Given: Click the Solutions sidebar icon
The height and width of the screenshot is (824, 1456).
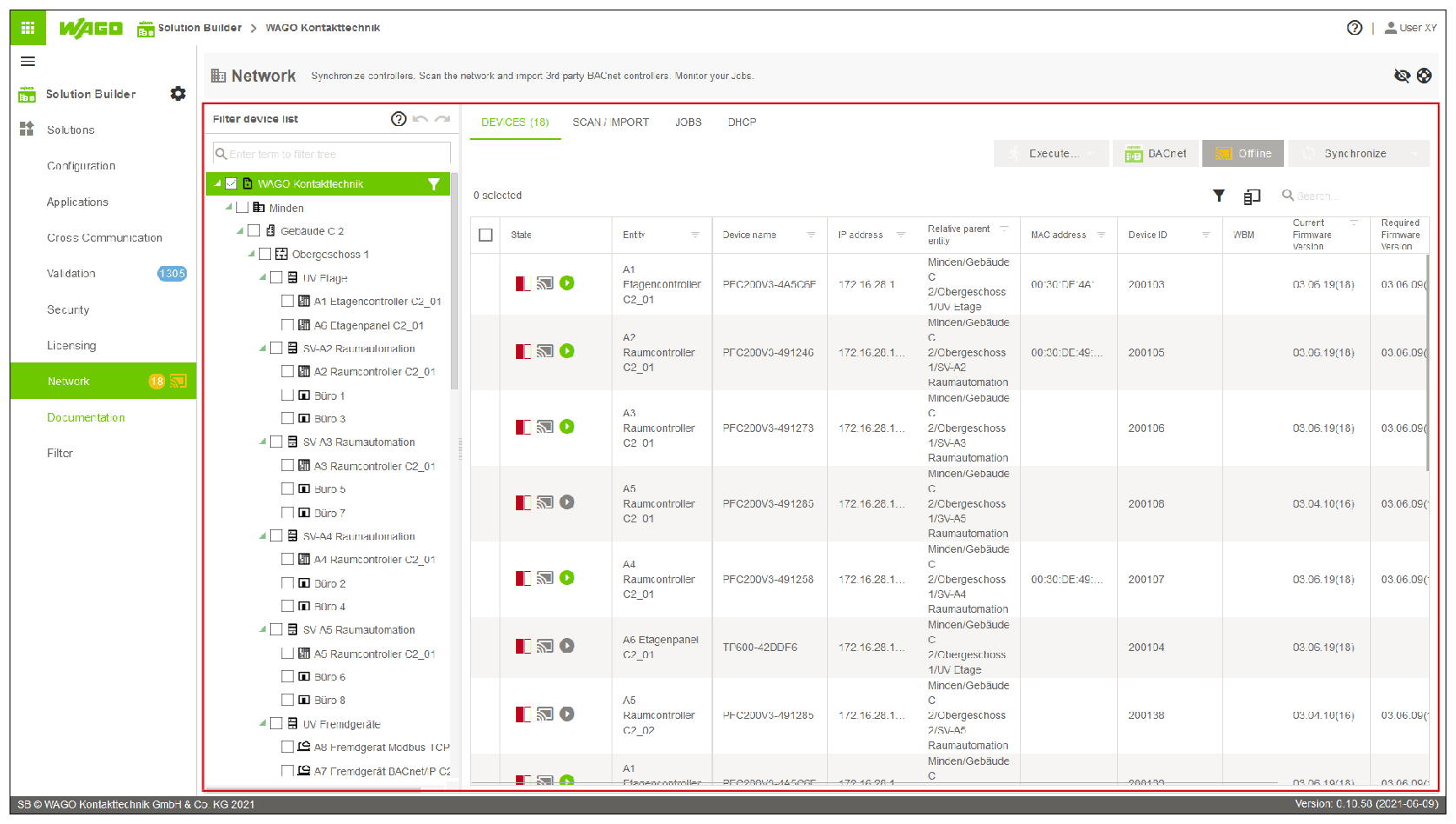Looking at the screenshot, I should (27, 130).
